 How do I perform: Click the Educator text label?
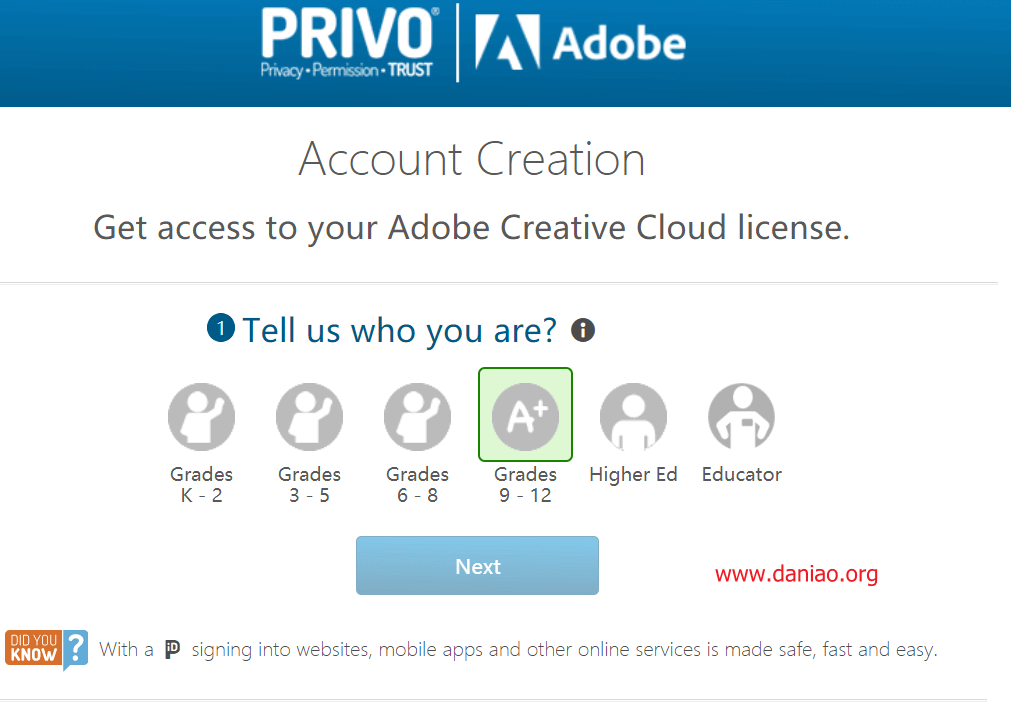741,474
